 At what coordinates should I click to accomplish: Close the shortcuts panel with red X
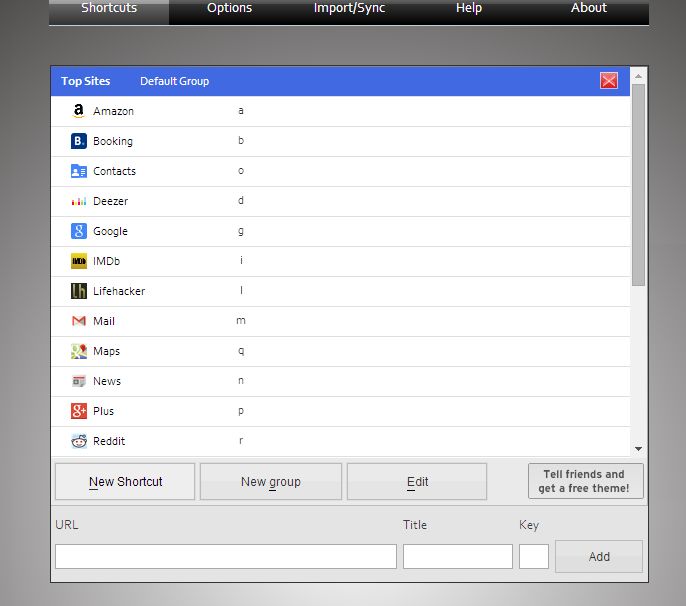(x=609, y=81)
